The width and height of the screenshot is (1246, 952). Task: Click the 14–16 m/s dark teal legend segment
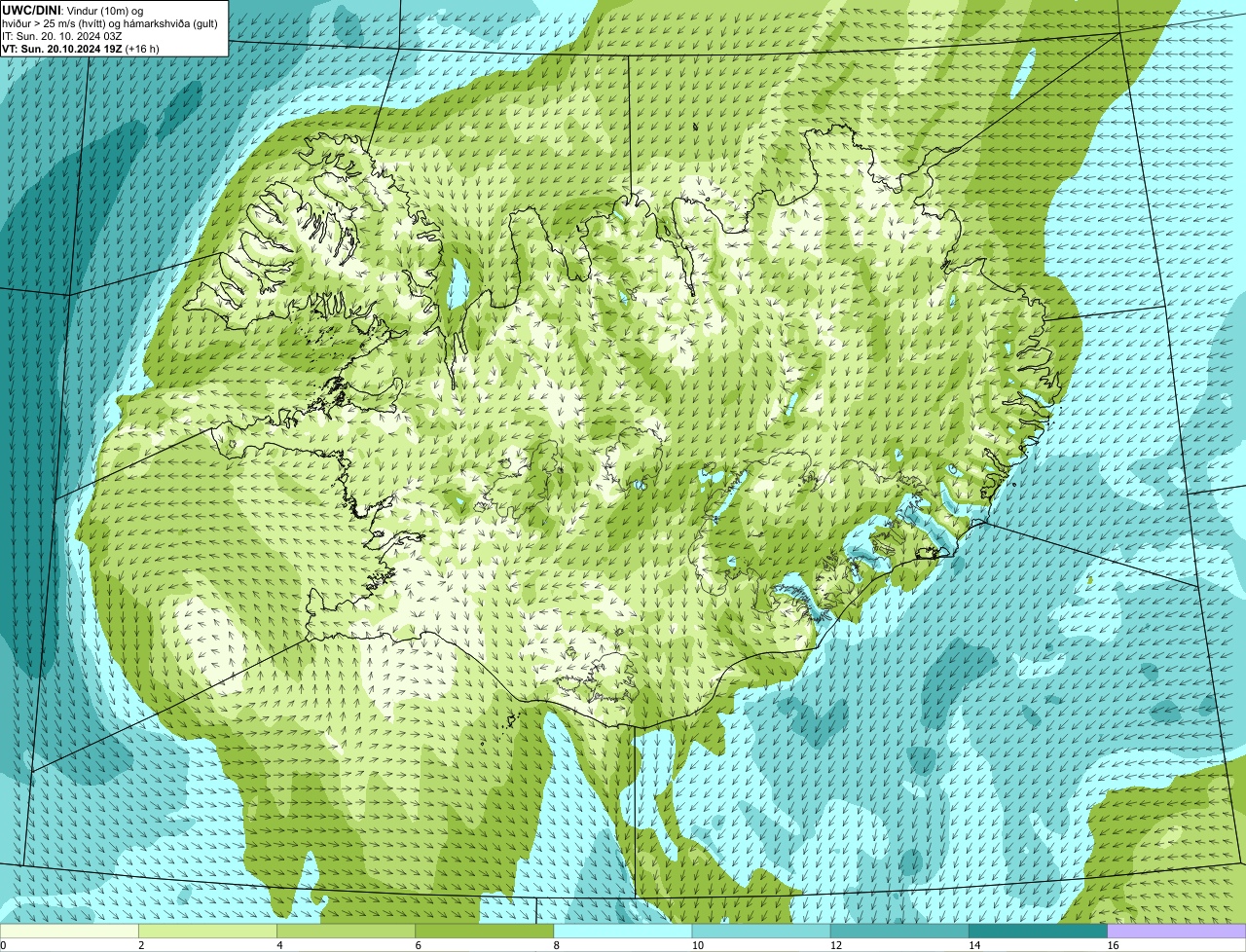point(1038,931)
